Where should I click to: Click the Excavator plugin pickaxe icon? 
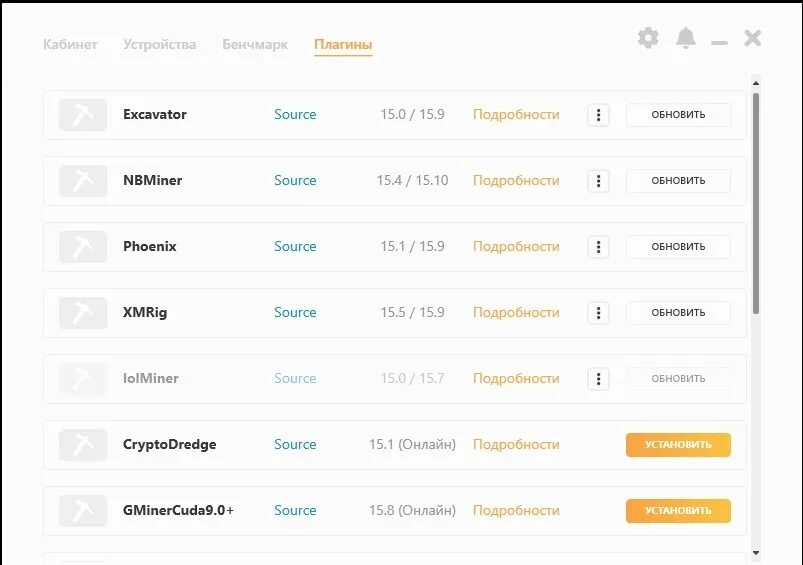[83, 115]
